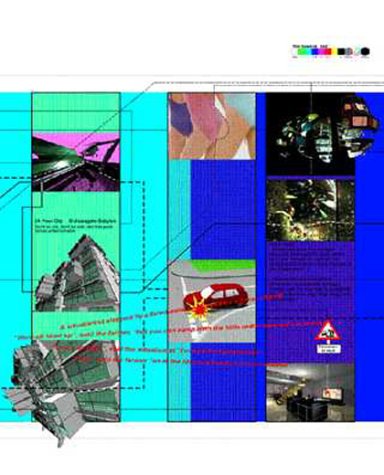Open the close-up legs photo
The image size is (384, 475).
click(212, 126)
